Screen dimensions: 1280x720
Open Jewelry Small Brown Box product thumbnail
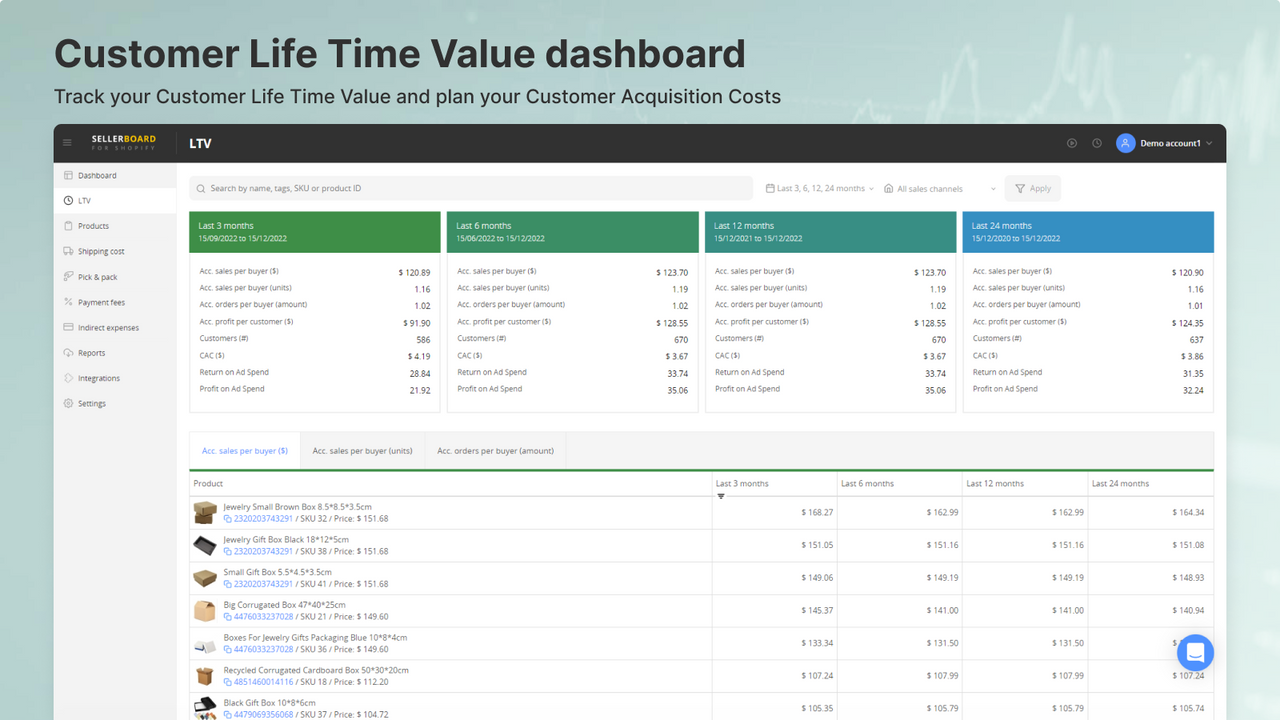(205, 513)
